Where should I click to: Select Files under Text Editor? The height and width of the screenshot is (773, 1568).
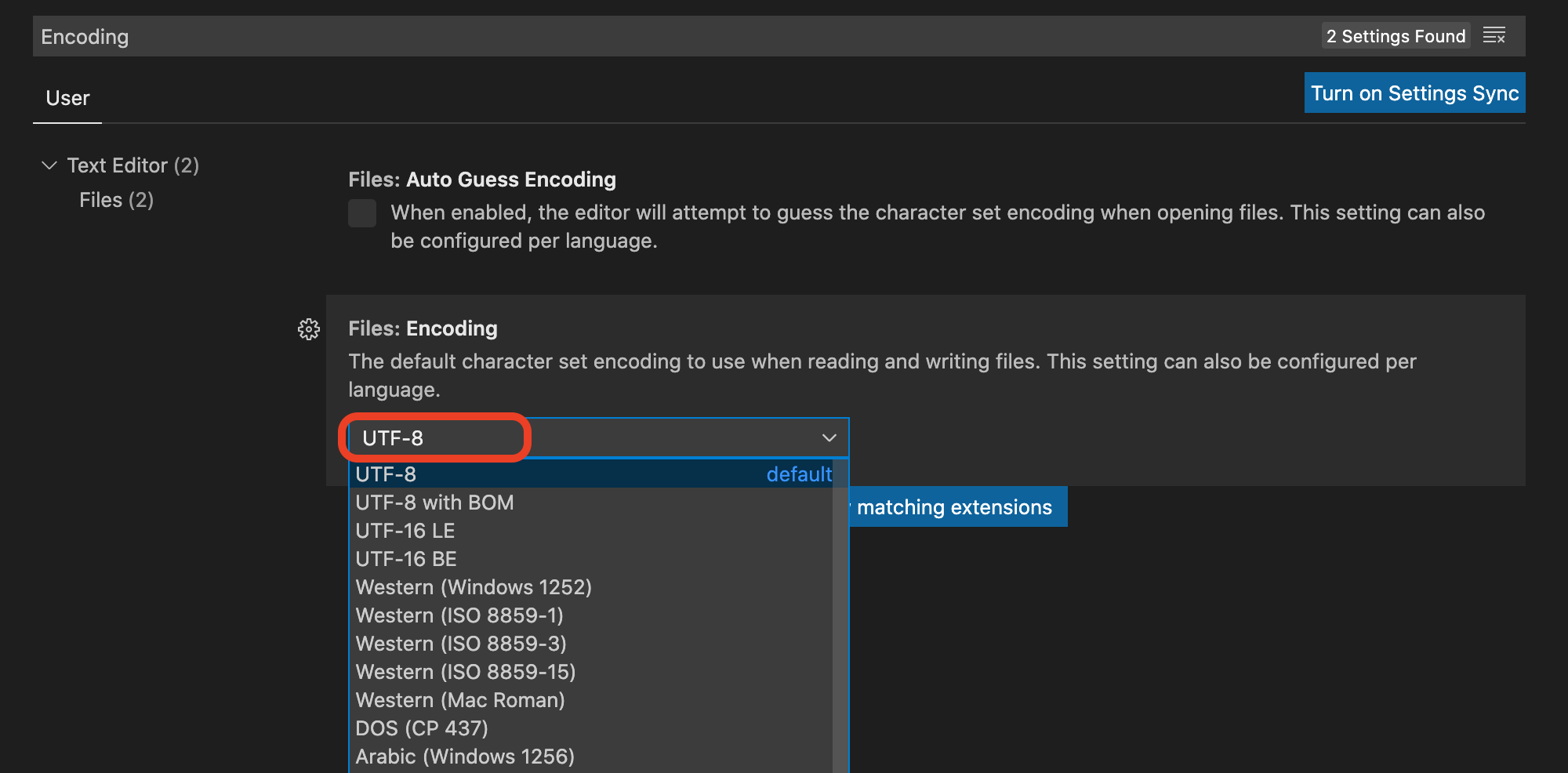116,200
